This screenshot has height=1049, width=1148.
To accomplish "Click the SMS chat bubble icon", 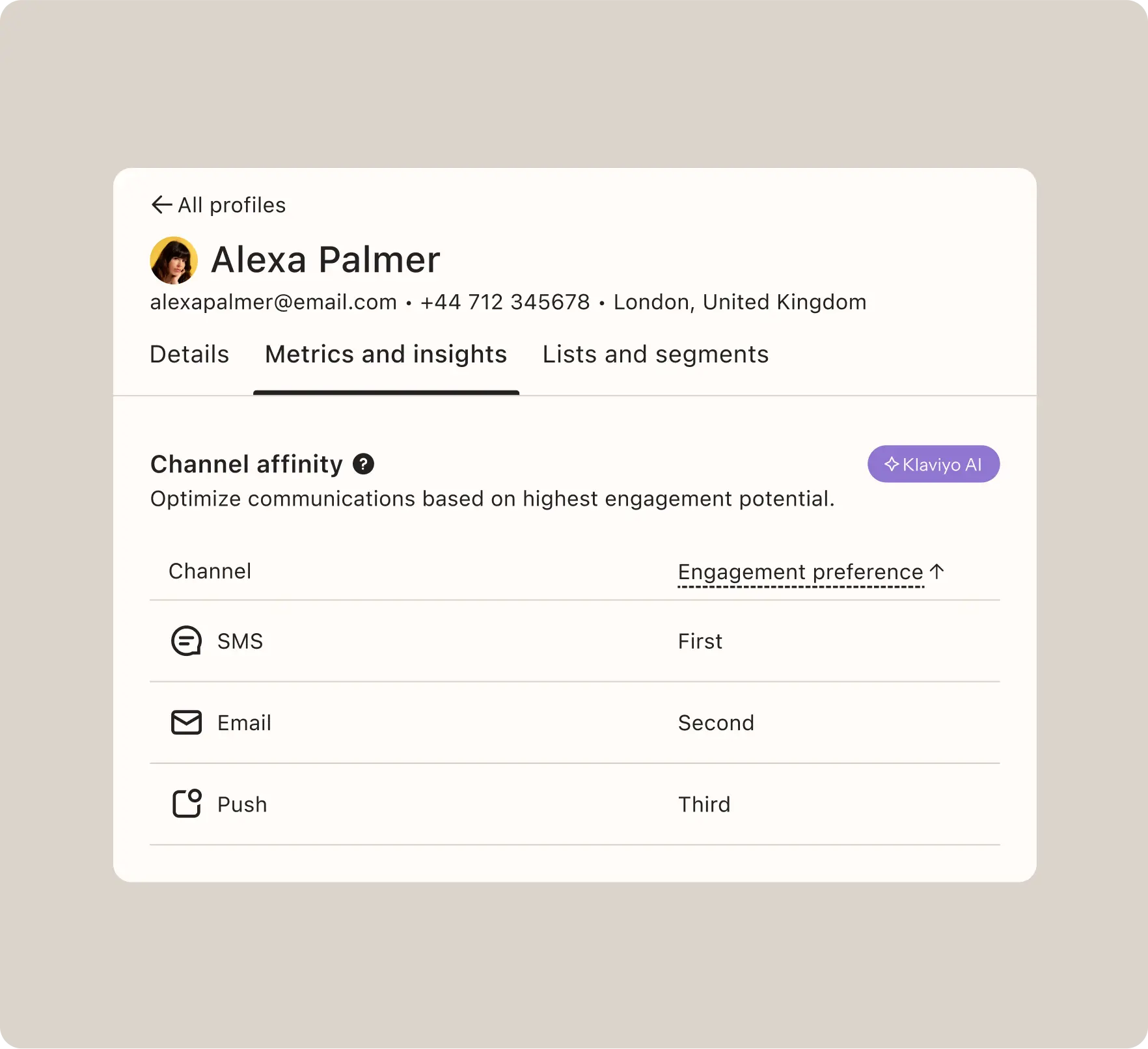I will pos(186,641).
